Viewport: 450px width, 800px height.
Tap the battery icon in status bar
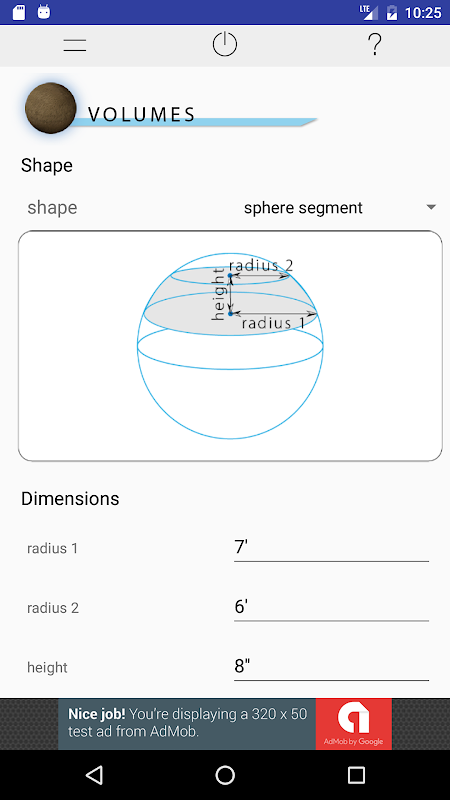point(391,12)
